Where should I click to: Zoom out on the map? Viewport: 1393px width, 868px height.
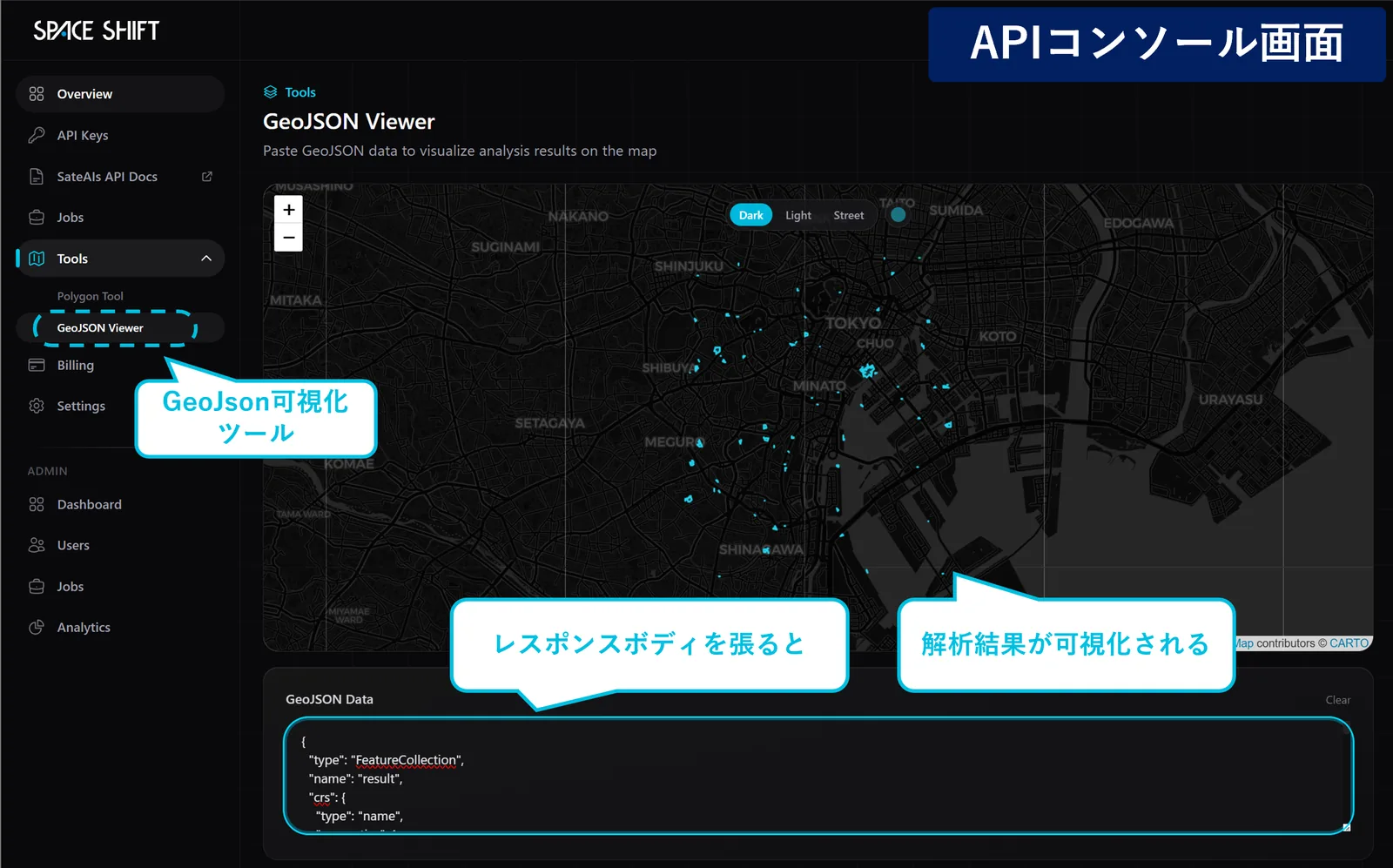click(289, 238)
